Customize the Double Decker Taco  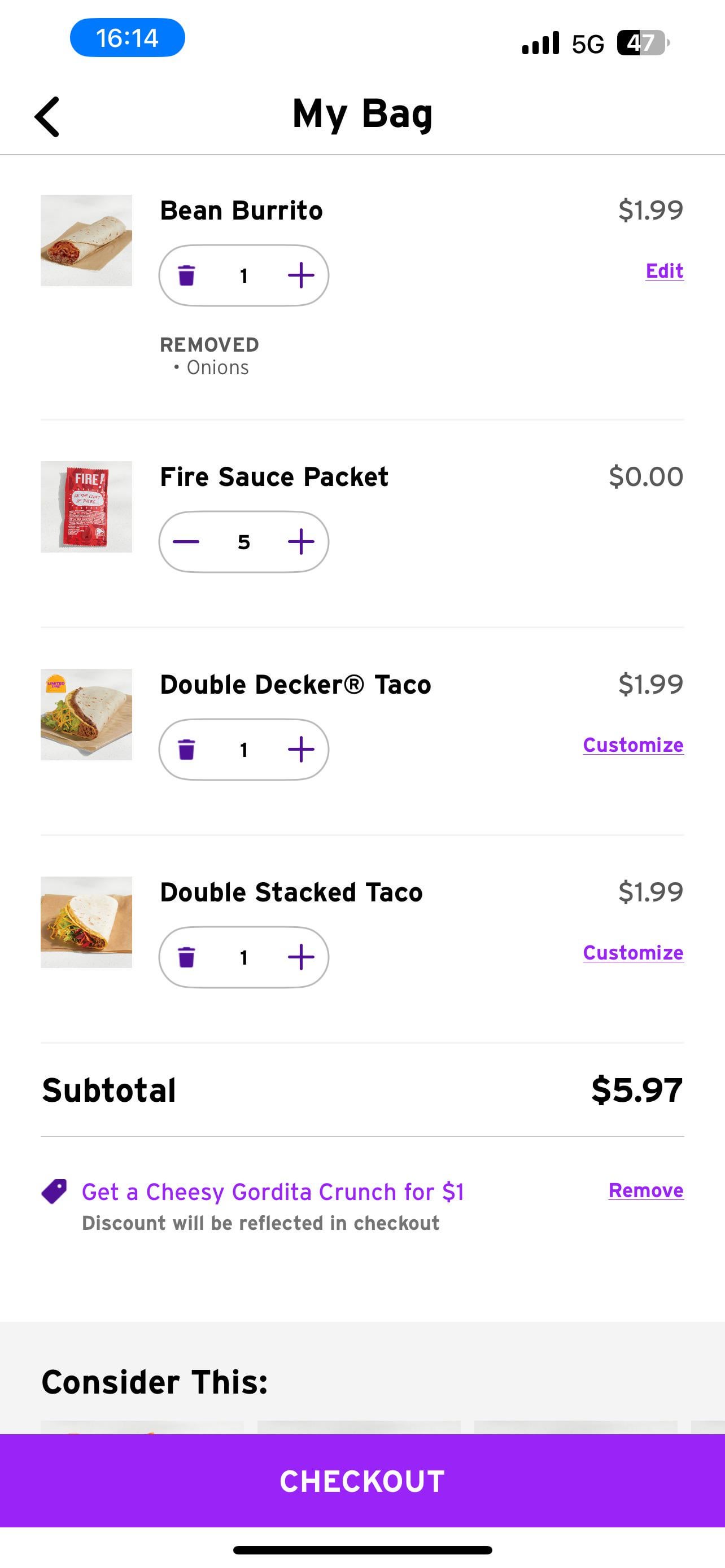coord(633,745)
